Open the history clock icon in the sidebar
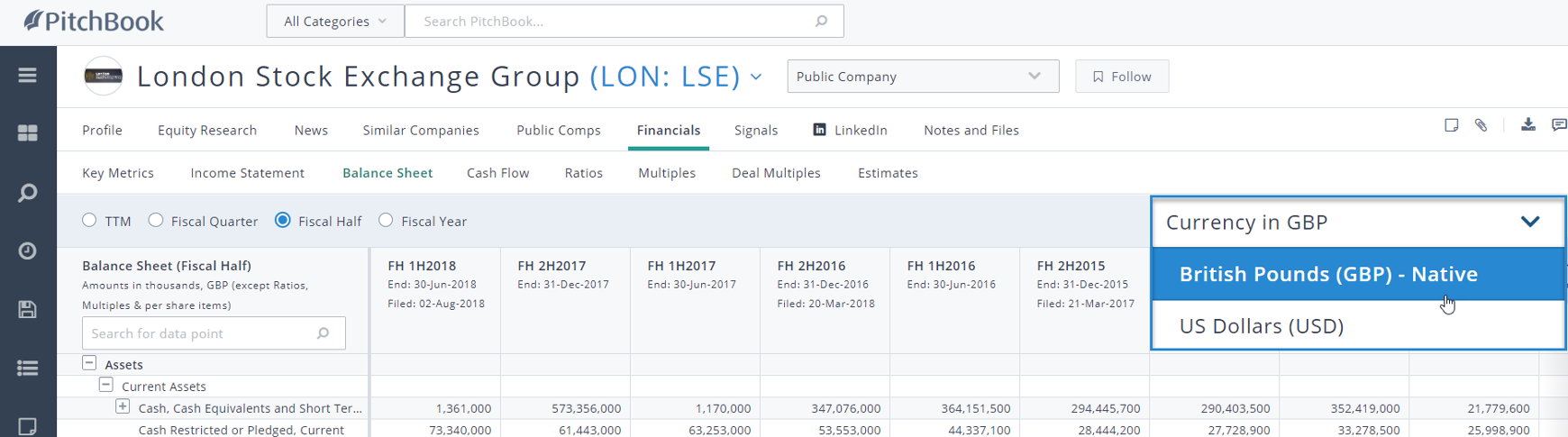The height and width of the screenshot is (437, 1568). click(x=27, y=250)
